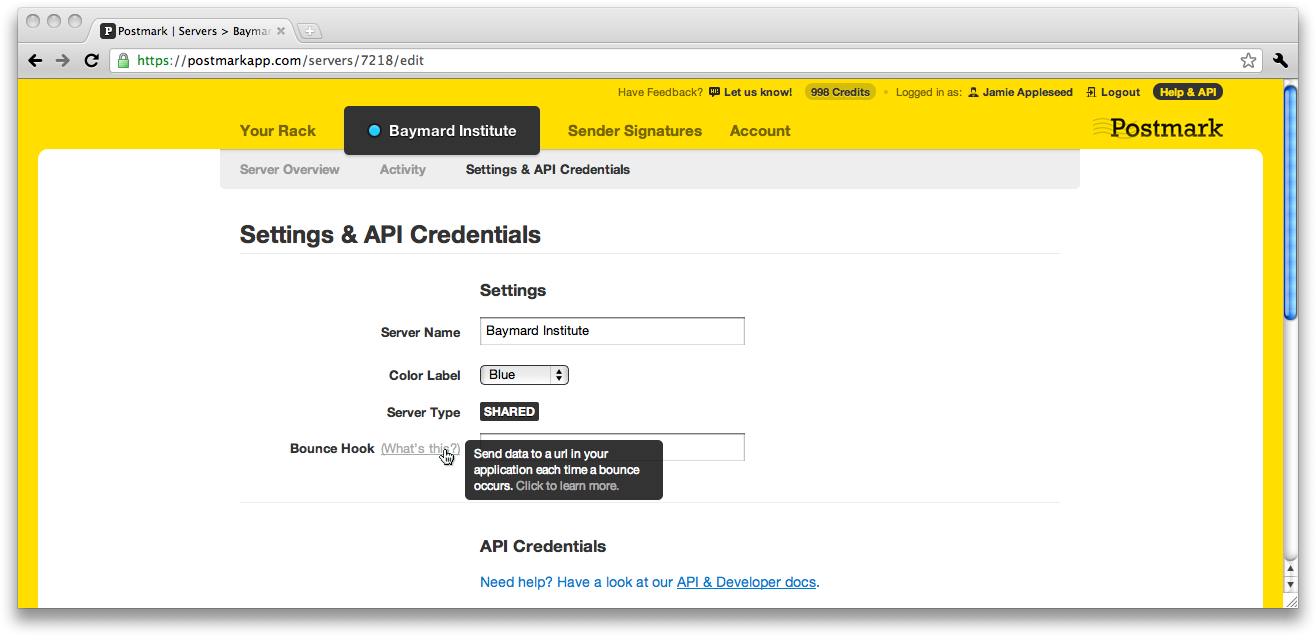1316x636 pixels.
Task: Click the back navigation arrow
Action: point(35,60)
